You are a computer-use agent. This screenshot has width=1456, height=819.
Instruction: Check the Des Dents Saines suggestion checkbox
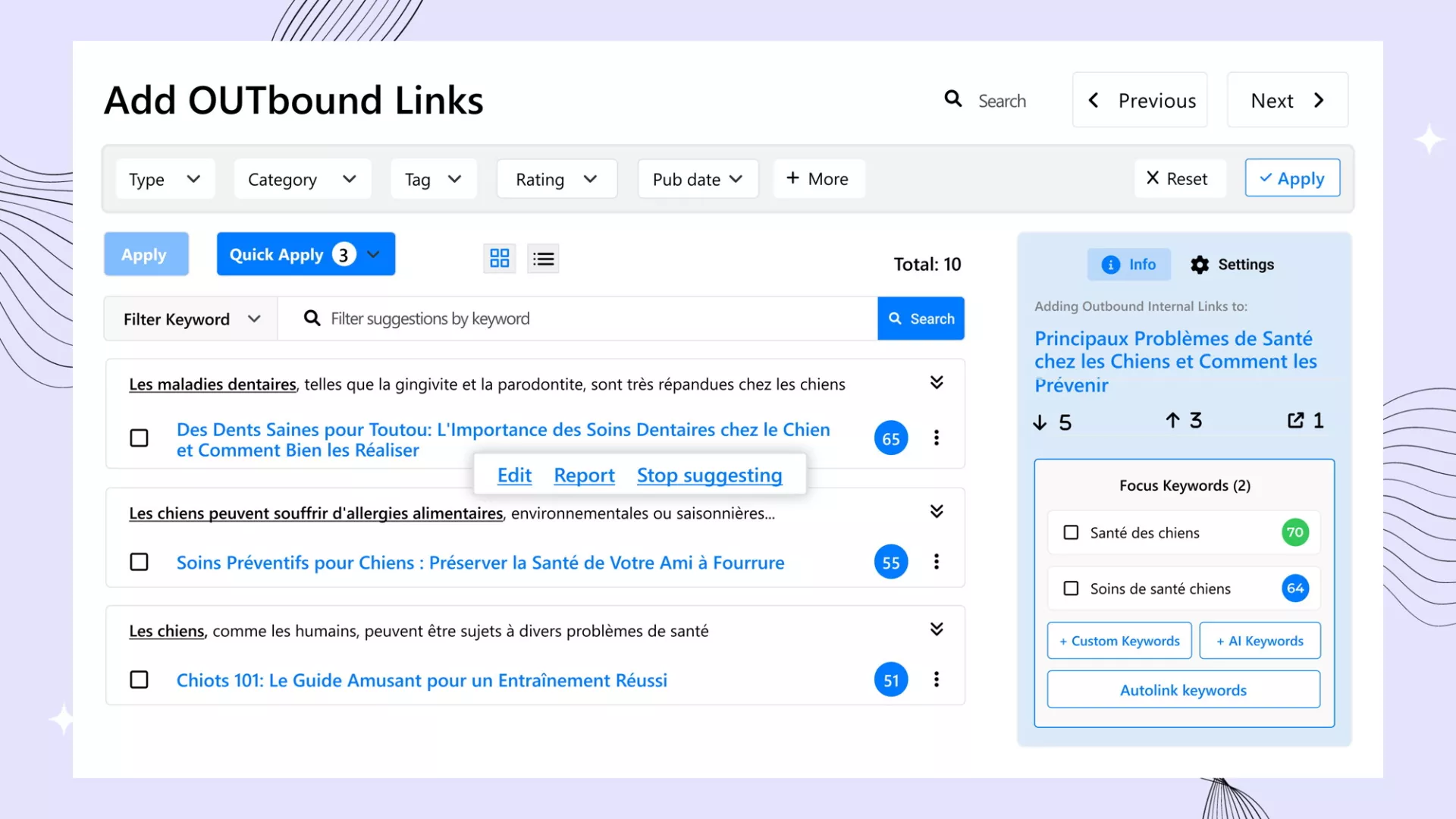coord(140,438)
